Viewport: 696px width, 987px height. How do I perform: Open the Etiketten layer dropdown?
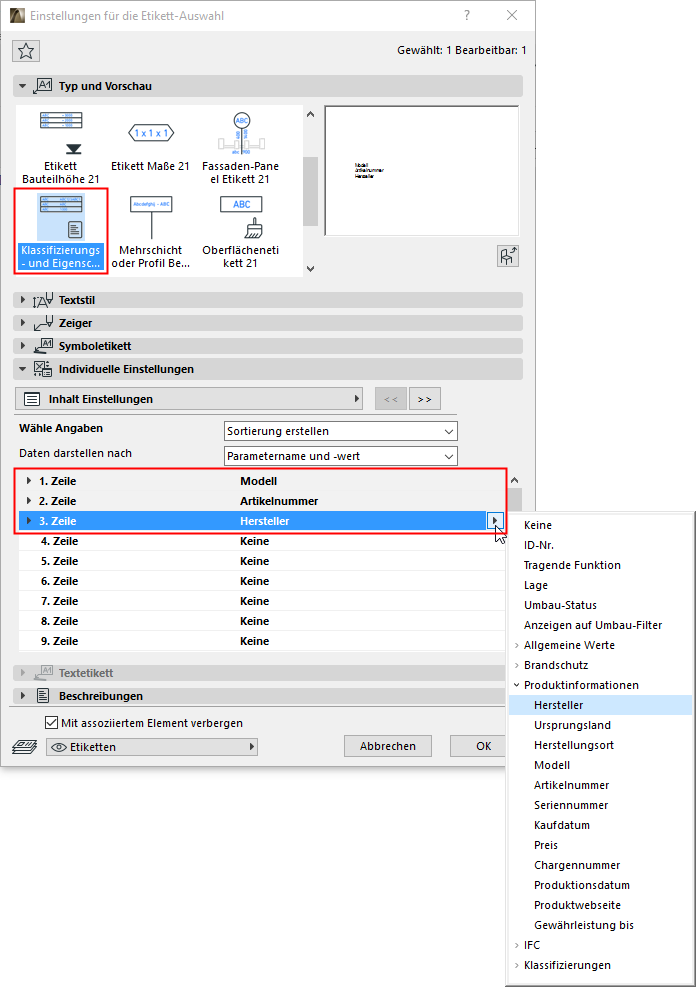(152, 747)
